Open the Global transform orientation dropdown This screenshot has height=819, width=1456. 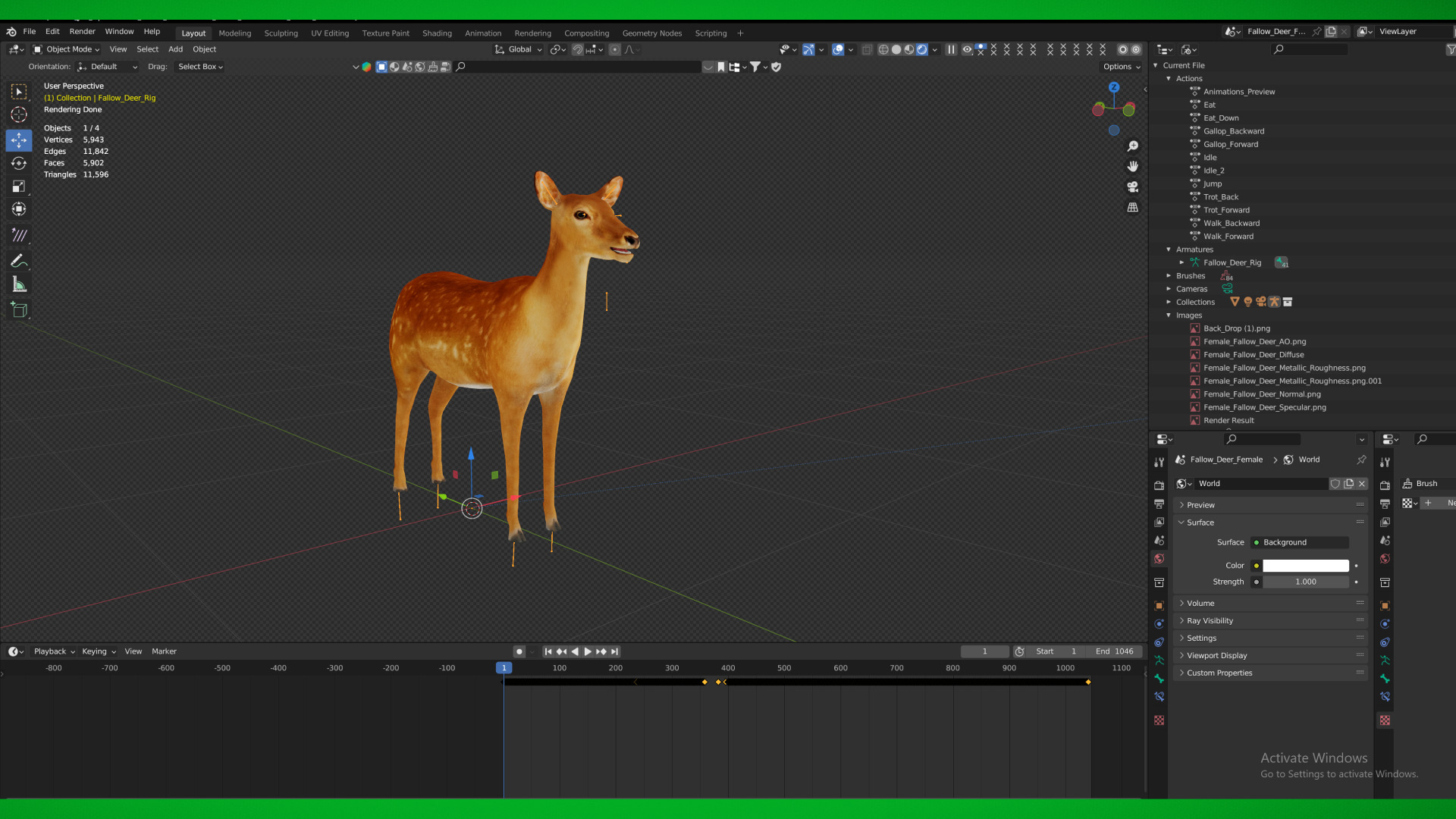pyautogui.click(x=519, y=49)
